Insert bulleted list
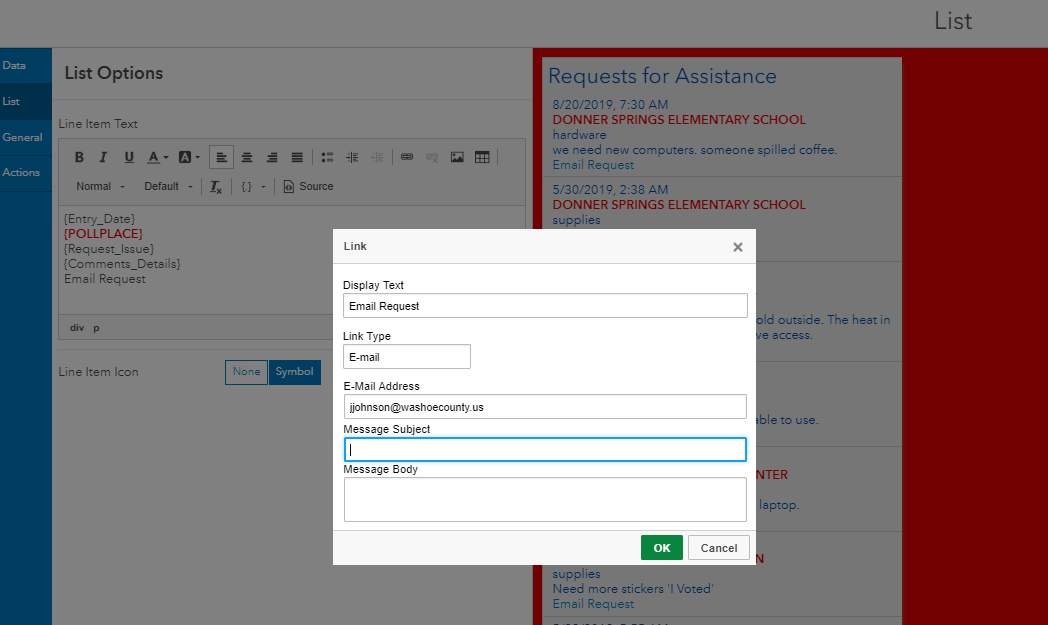This screenshot has height=625, width=1048. click(327, 157)
